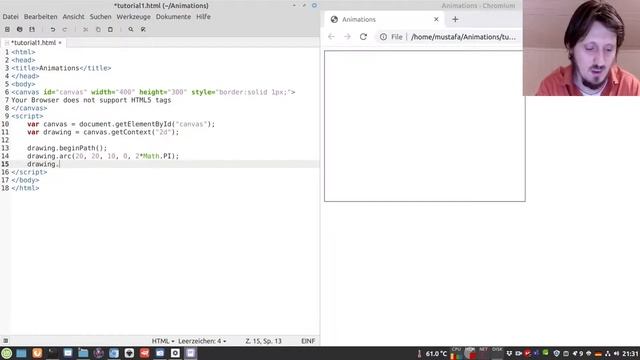Click the network connection tray icon
Viewport: 640px width, 360px height.
point(607,353)
